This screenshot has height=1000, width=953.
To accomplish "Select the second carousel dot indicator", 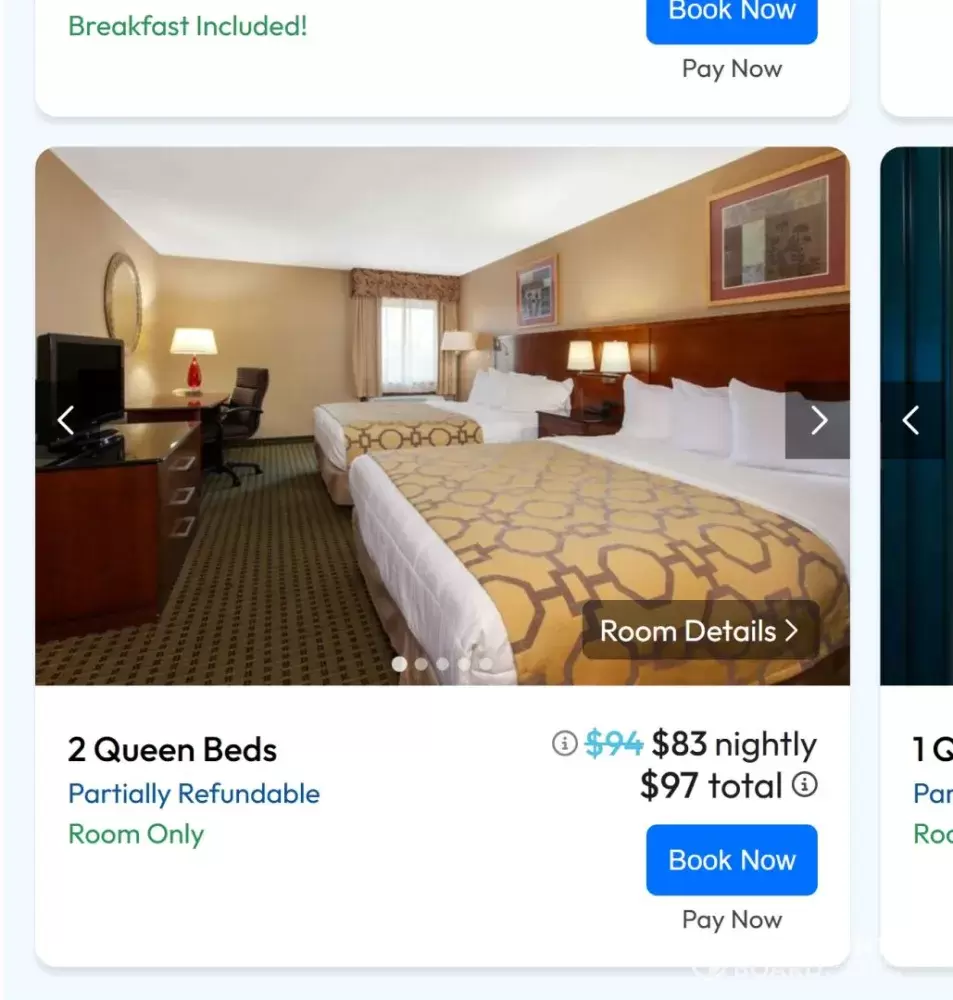I will coord(421,664).
